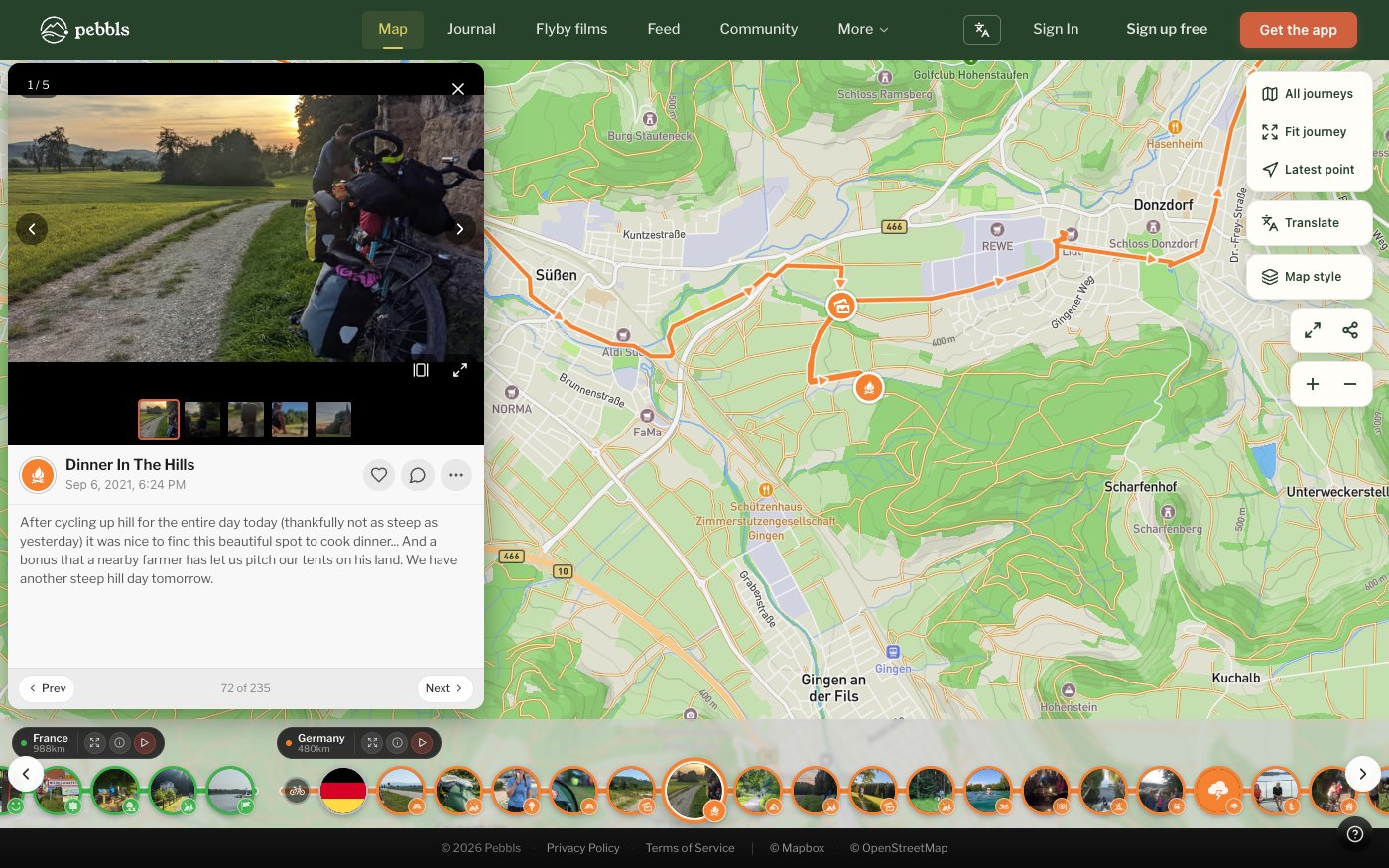Close the Dinner In The Hills photo panel
The height and width of the screenshot is (868, 1389).
[458, 89]
